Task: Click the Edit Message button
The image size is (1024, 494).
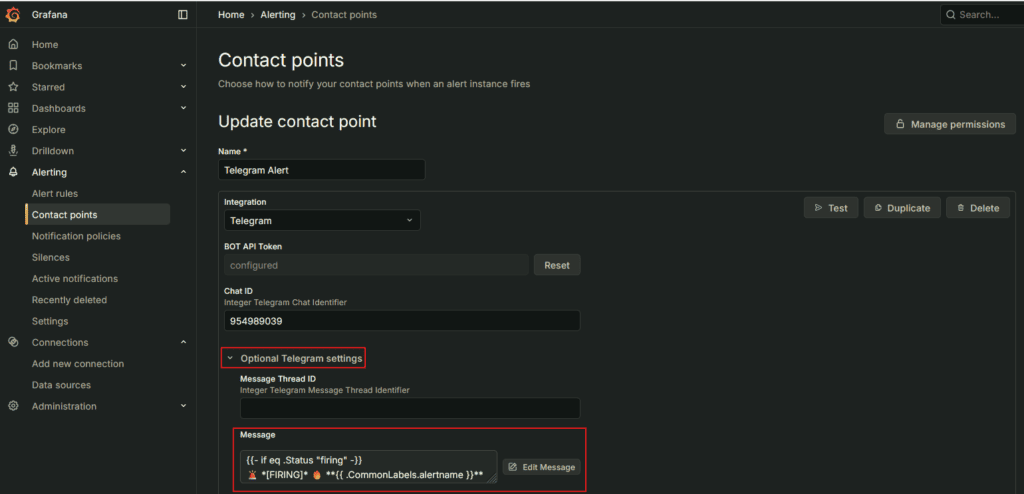Action: click(x=541, y=467)
